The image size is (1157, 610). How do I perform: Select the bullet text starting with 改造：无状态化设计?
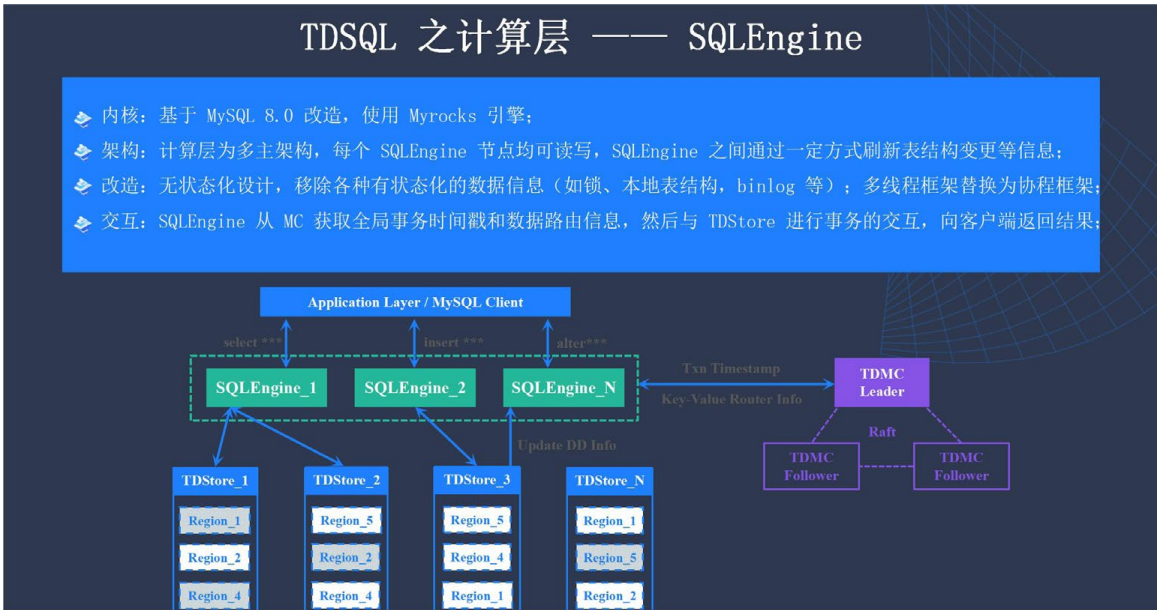pos(600,186)
